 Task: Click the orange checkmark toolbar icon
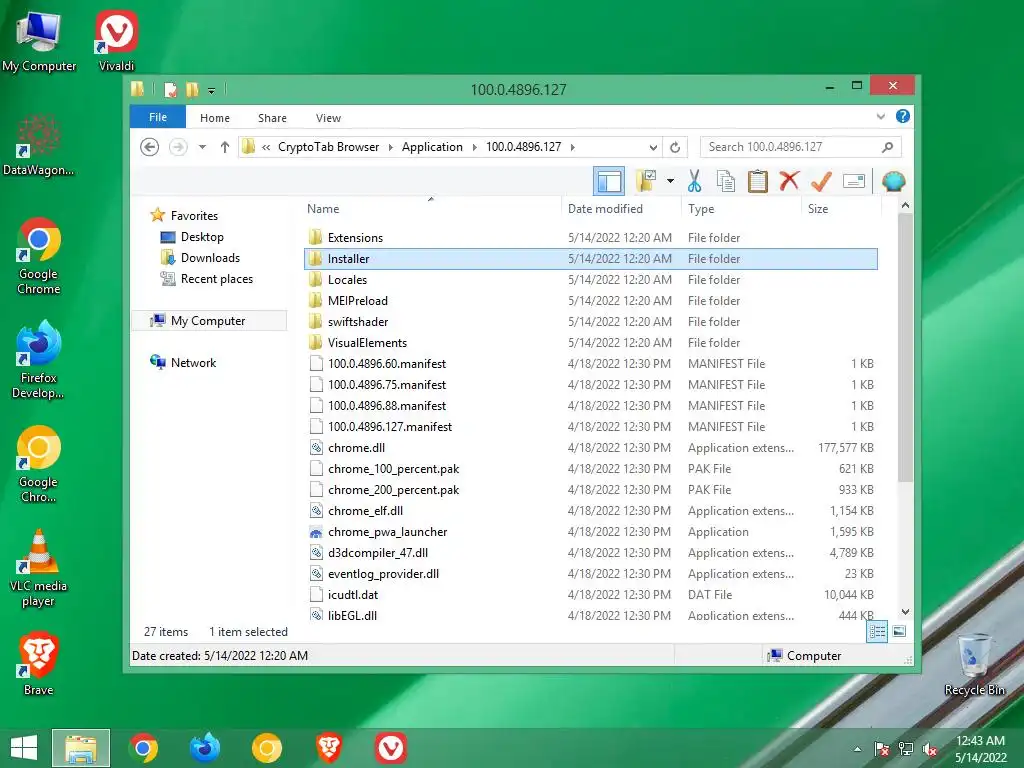(x=821, y=181)
